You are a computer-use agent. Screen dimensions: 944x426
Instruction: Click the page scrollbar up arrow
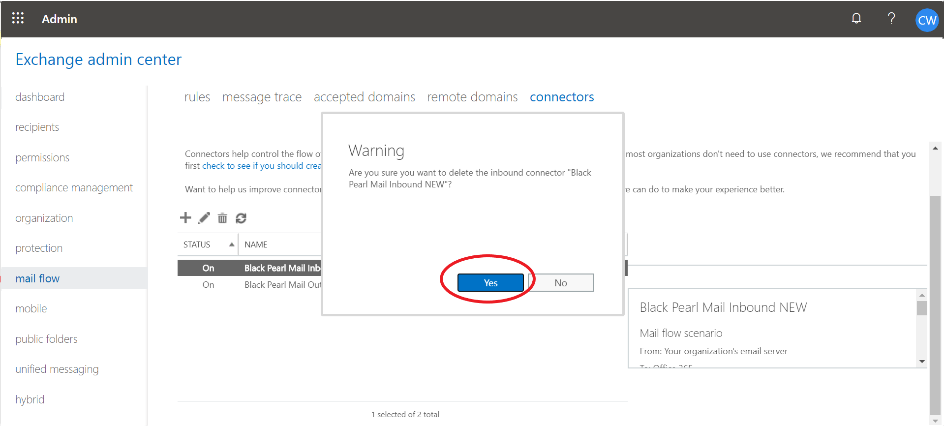[935, 147]
